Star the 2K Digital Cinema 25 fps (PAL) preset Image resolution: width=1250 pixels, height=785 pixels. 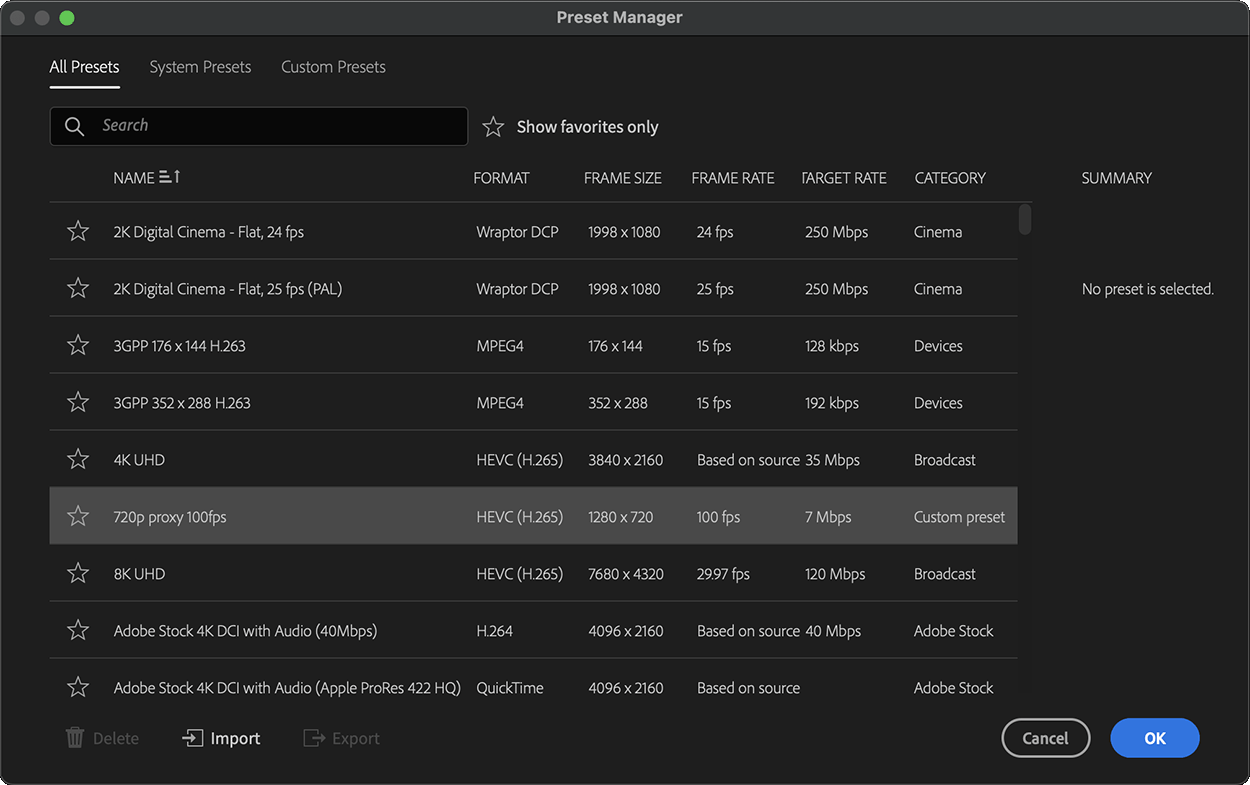pyautogui.click(x=78, y=288)
